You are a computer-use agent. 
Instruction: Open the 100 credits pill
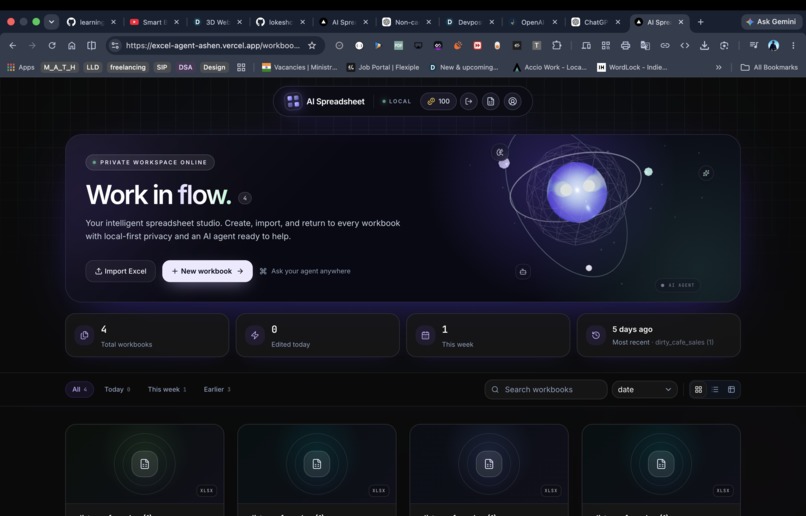point(438,101)
